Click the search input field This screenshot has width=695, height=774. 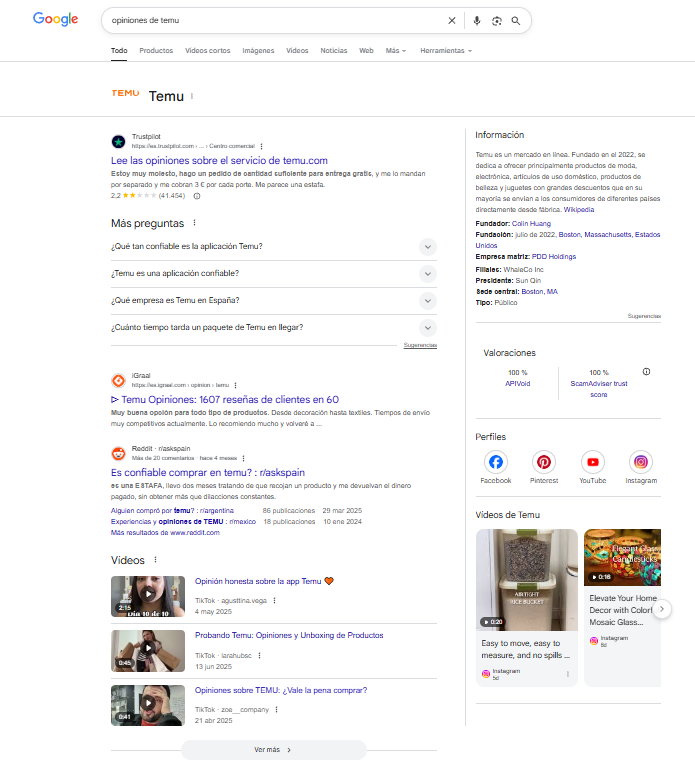click(270, 20)
